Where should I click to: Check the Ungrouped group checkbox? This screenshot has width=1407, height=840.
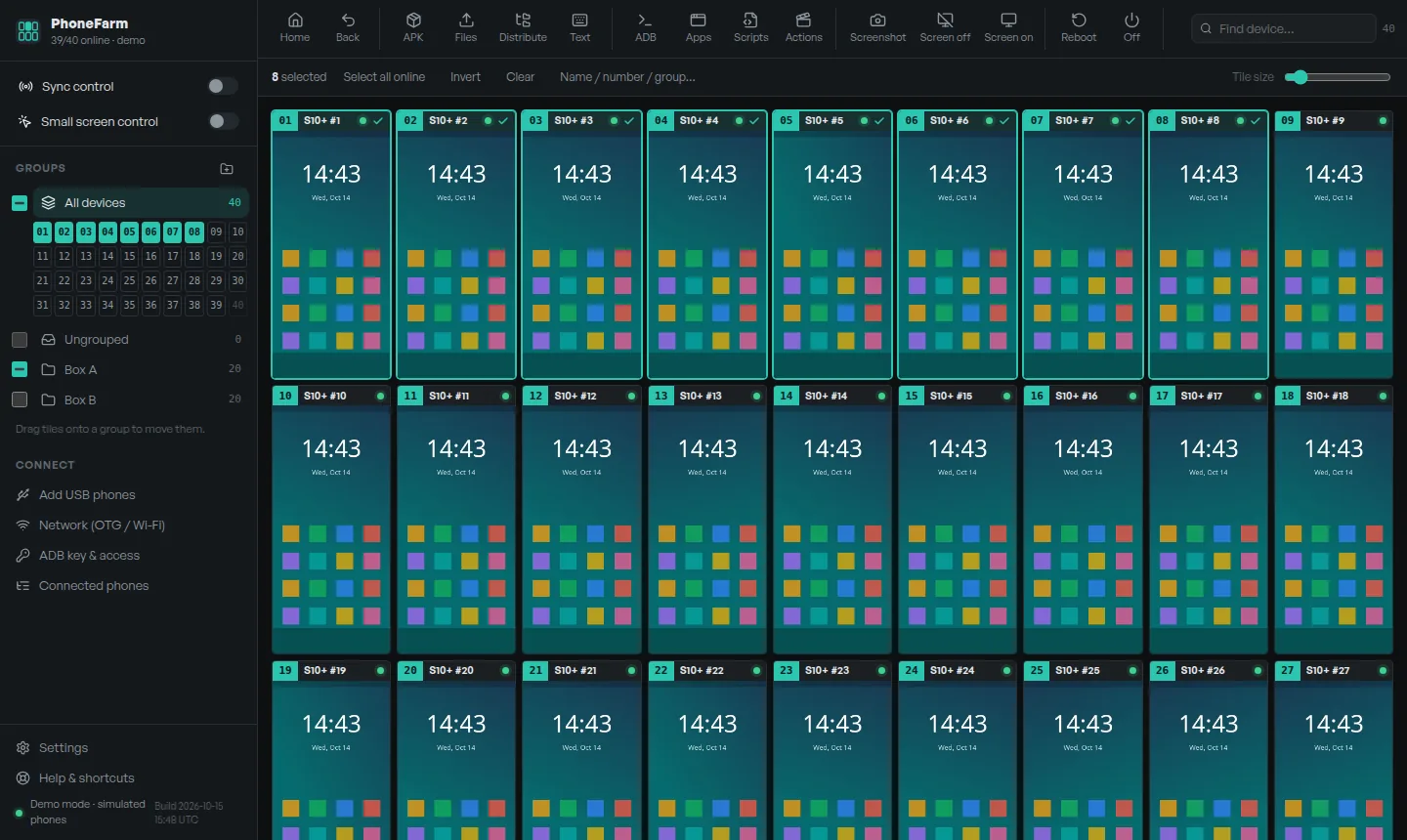tap(20, 340)
